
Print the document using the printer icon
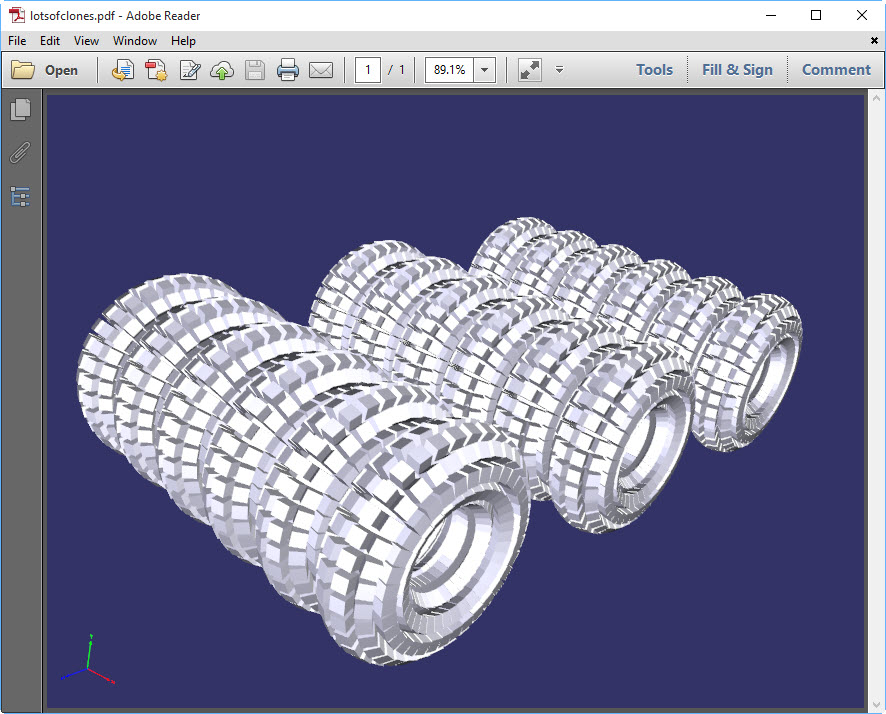288,70
